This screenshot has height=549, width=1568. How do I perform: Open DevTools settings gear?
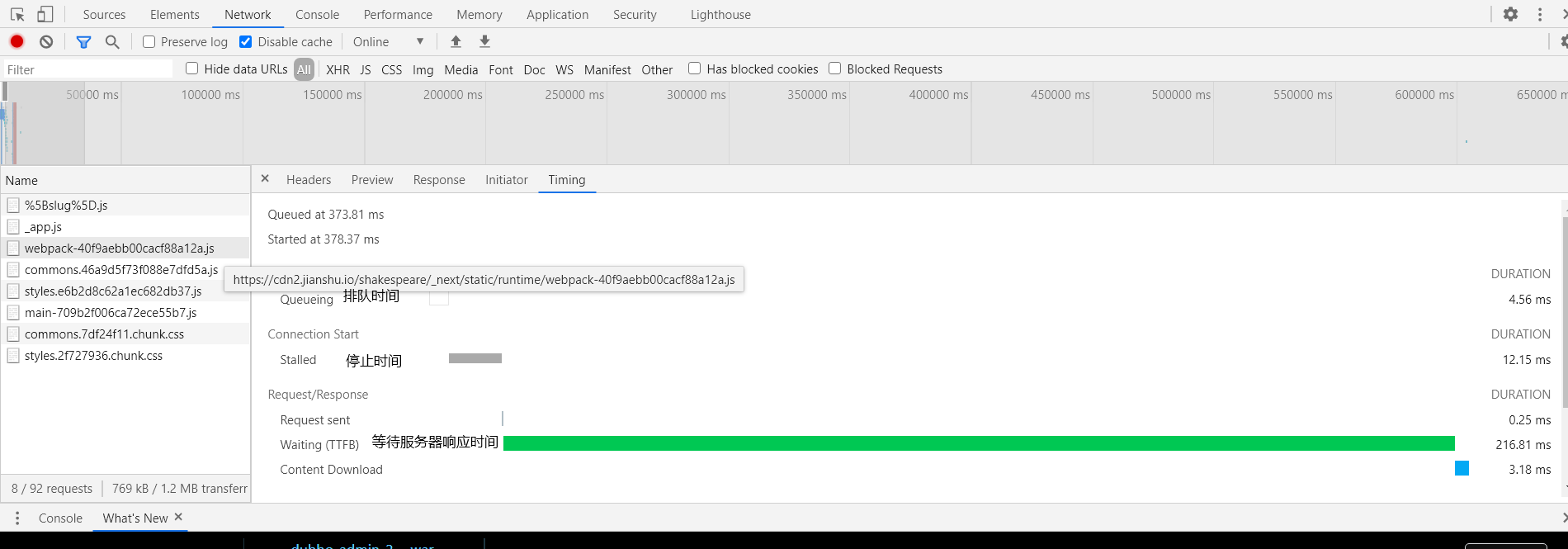[1510, 14]
